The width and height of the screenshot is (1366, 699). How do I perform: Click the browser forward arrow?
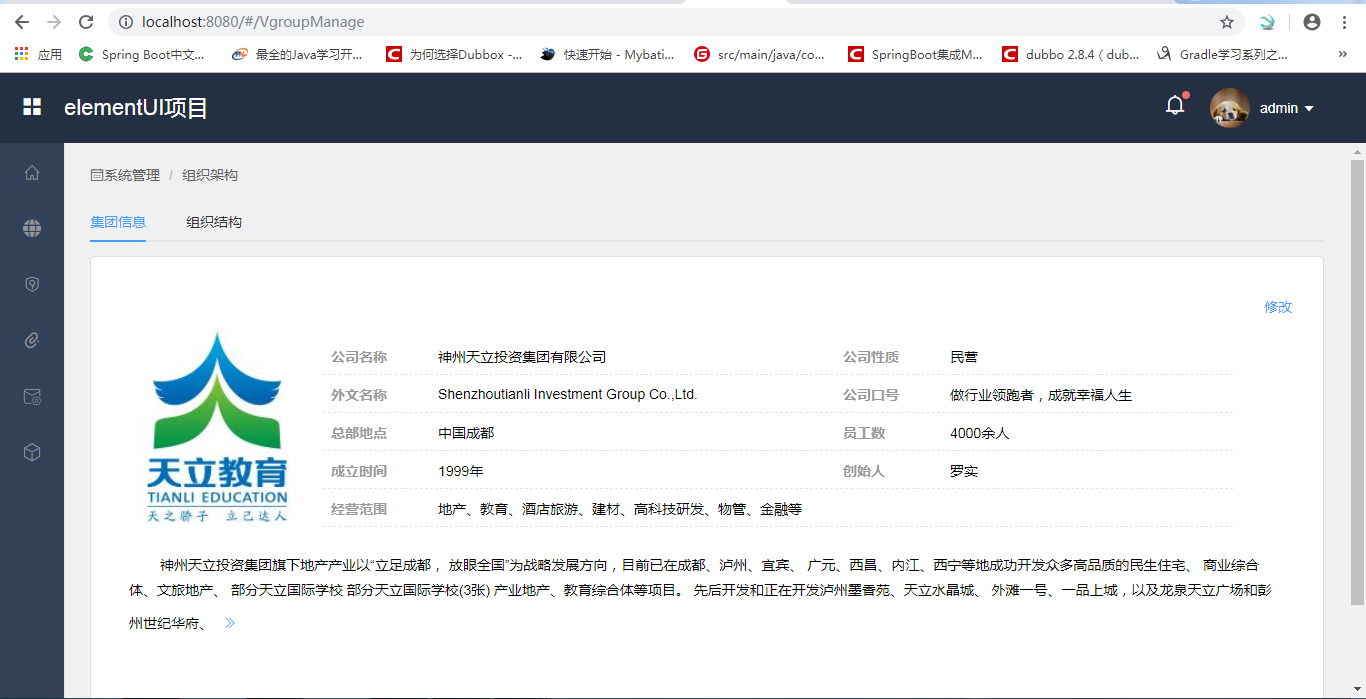pyautogui.click(x=54, y=22)
